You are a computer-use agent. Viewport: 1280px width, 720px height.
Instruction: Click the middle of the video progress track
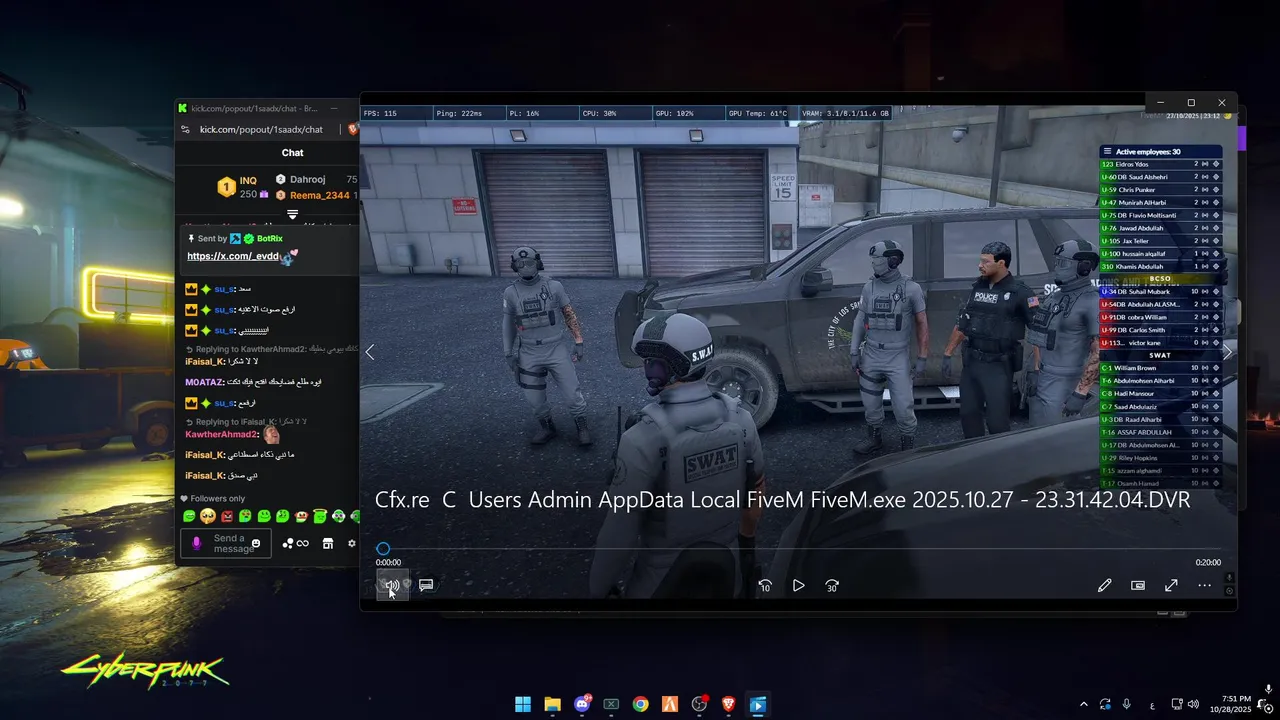[x=798, y=548]
